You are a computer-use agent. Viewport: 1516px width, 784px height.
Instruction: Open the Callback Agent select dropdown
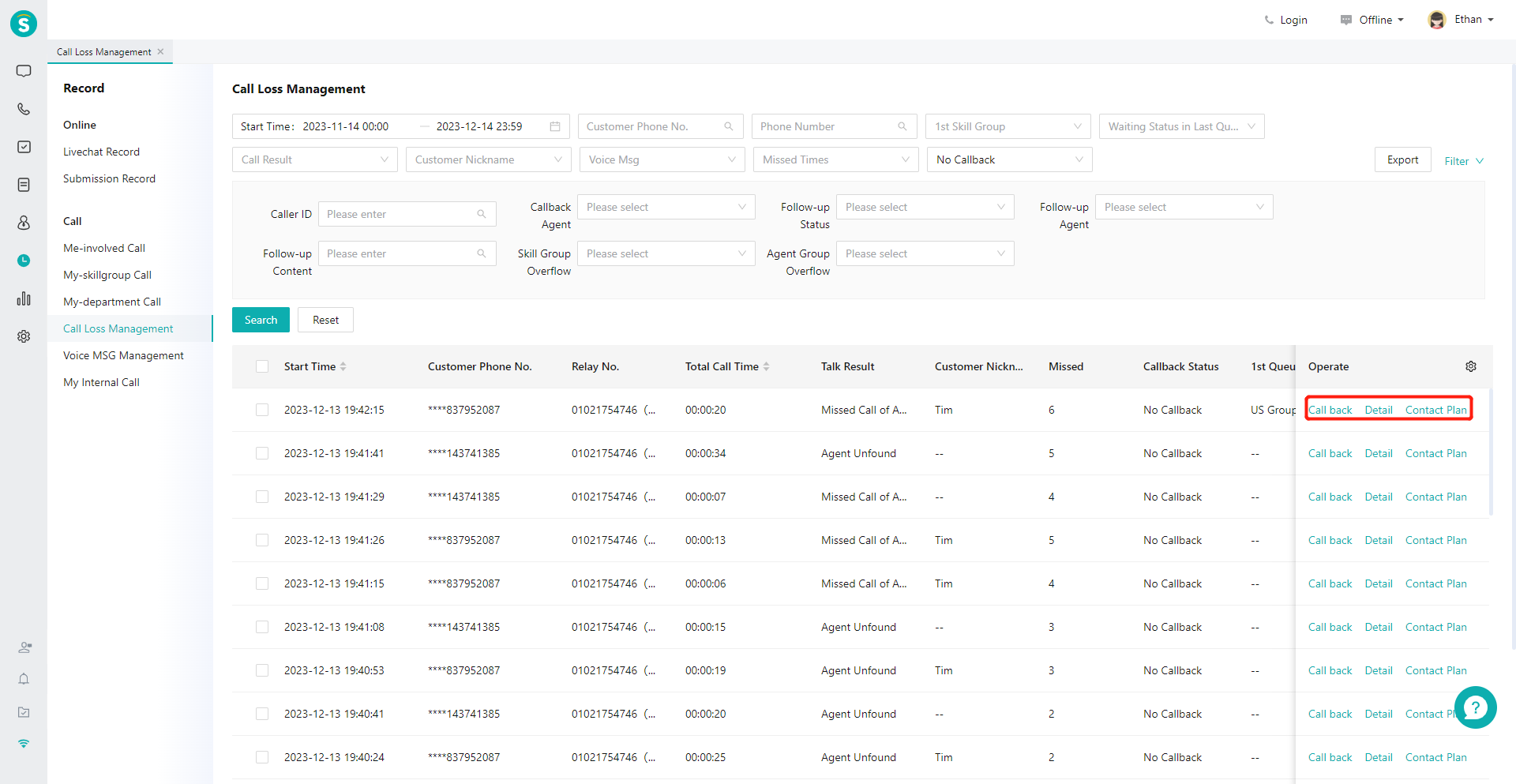(666, 207)
